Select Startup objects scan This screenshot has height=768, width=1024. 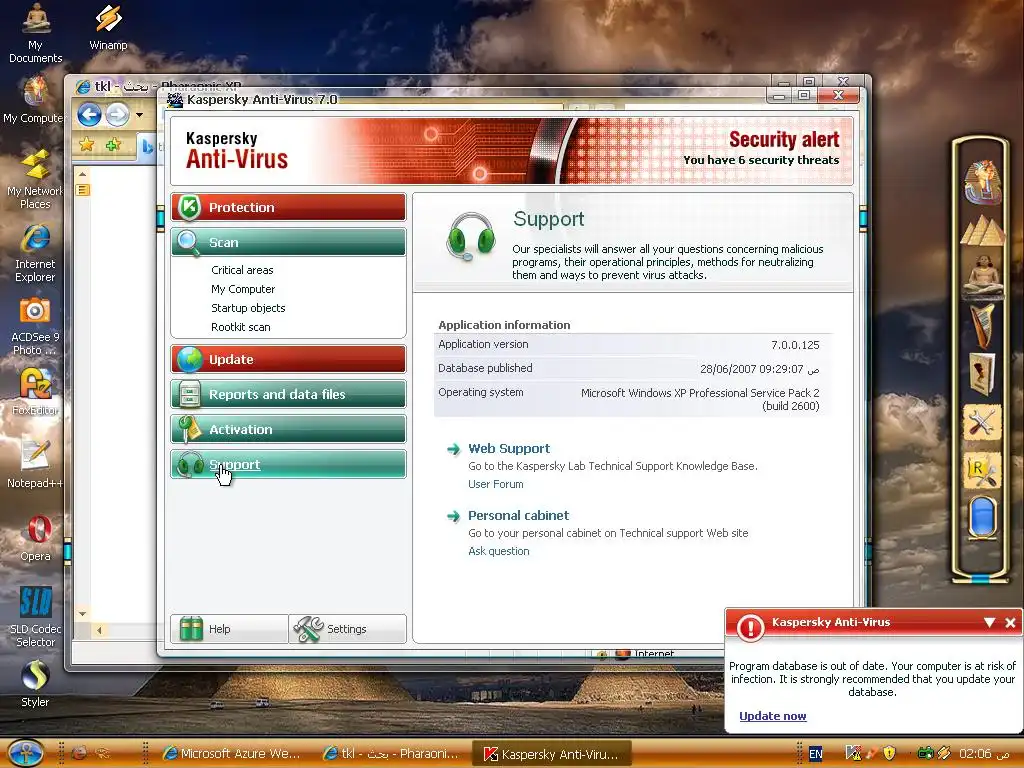point(248,308)
